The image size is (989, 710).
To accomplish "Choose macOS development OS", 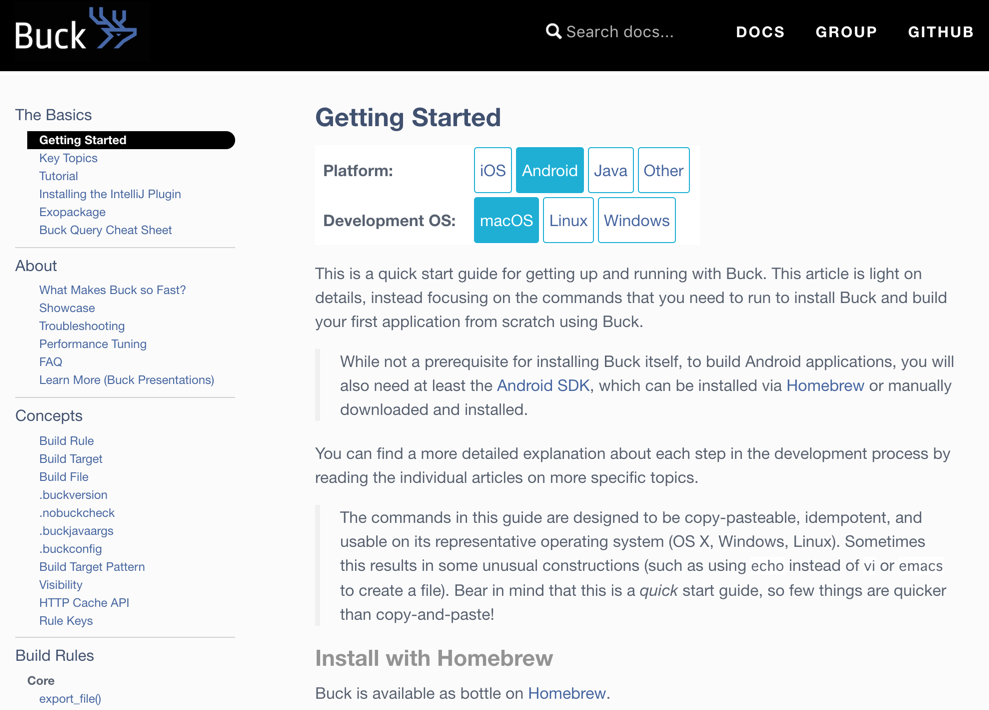I will 506,220.
